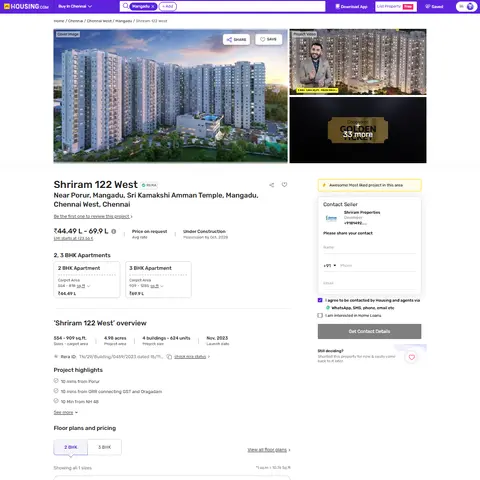
Task: Click heart icon beside project title
Action: 284,184
